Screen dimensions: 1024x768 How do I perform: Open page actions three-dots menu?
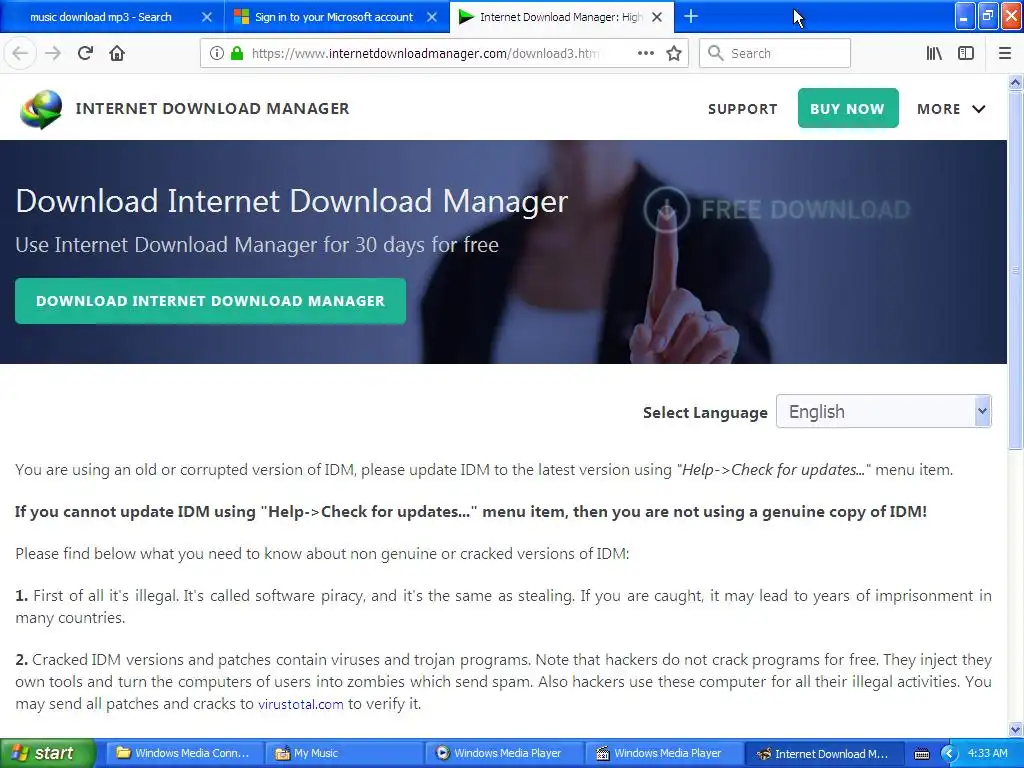(645, 53)
